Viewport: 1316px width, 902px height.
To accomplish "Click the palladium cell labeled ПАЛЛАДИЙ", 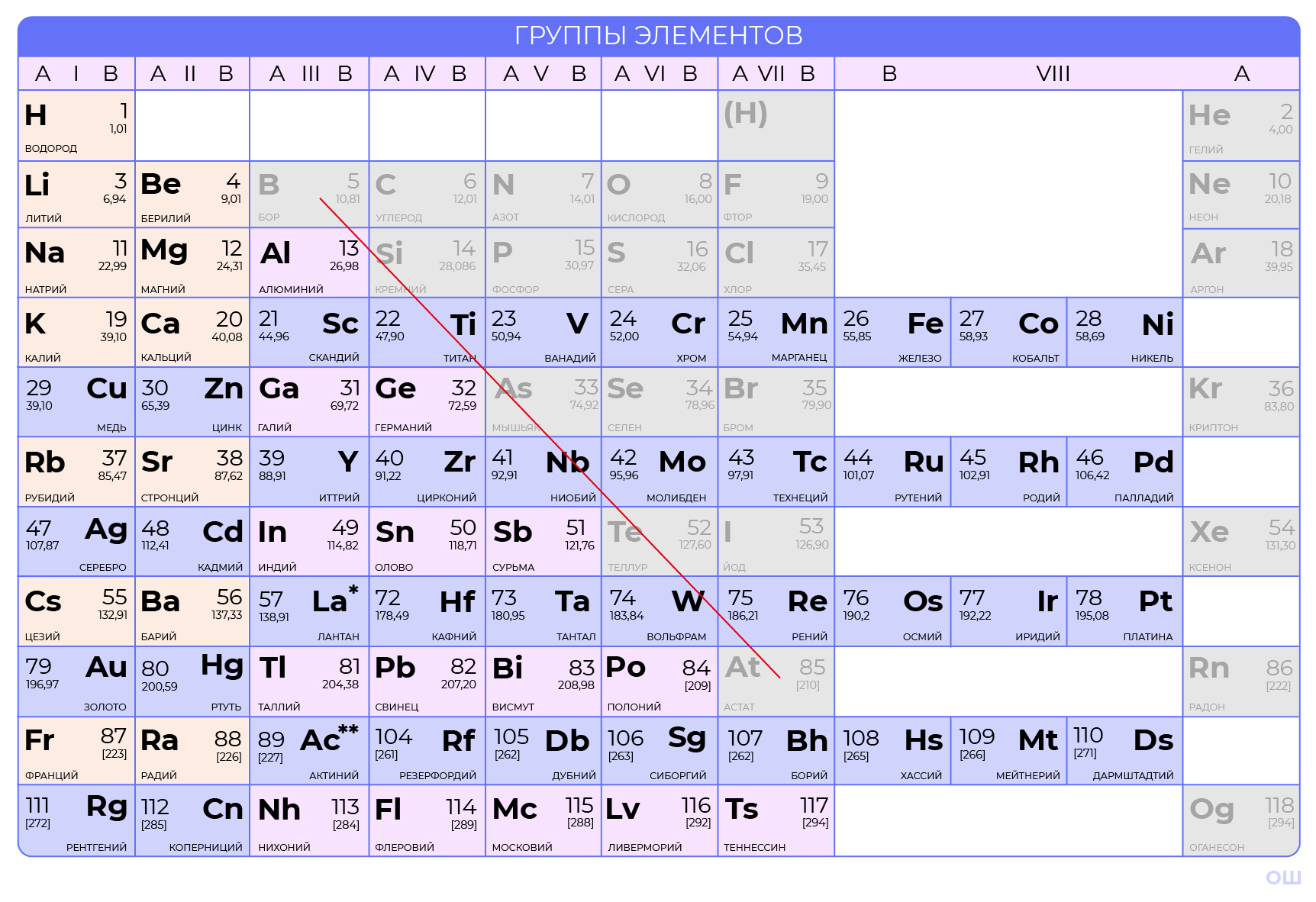I will [1125, 472].
